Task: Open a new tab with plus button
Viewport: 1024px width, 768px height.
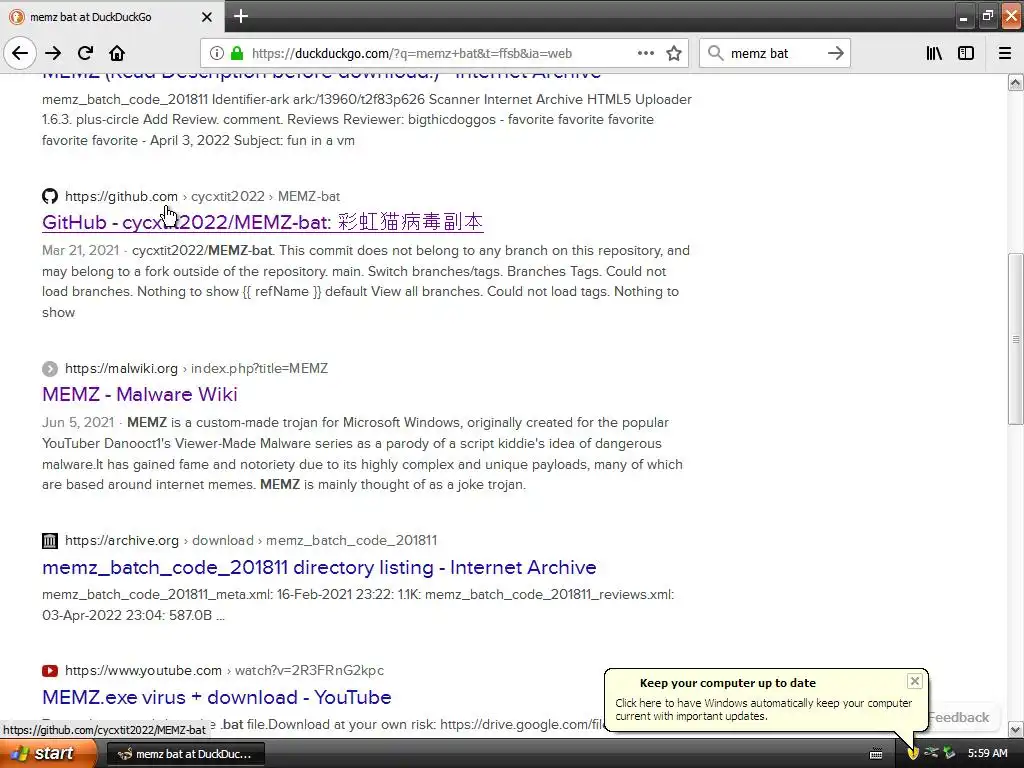Action: [x=241, y=16]
